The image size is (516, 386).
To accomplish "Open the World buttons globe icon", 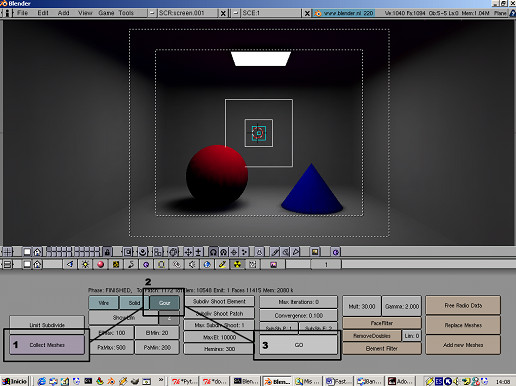I will 207,264.
